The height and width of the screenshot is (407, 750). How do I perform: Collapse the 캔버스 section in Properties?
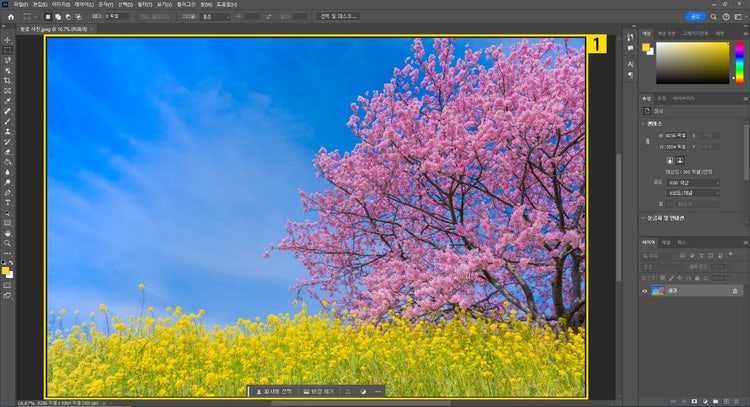pyautogui.click(x=644, y=123)
